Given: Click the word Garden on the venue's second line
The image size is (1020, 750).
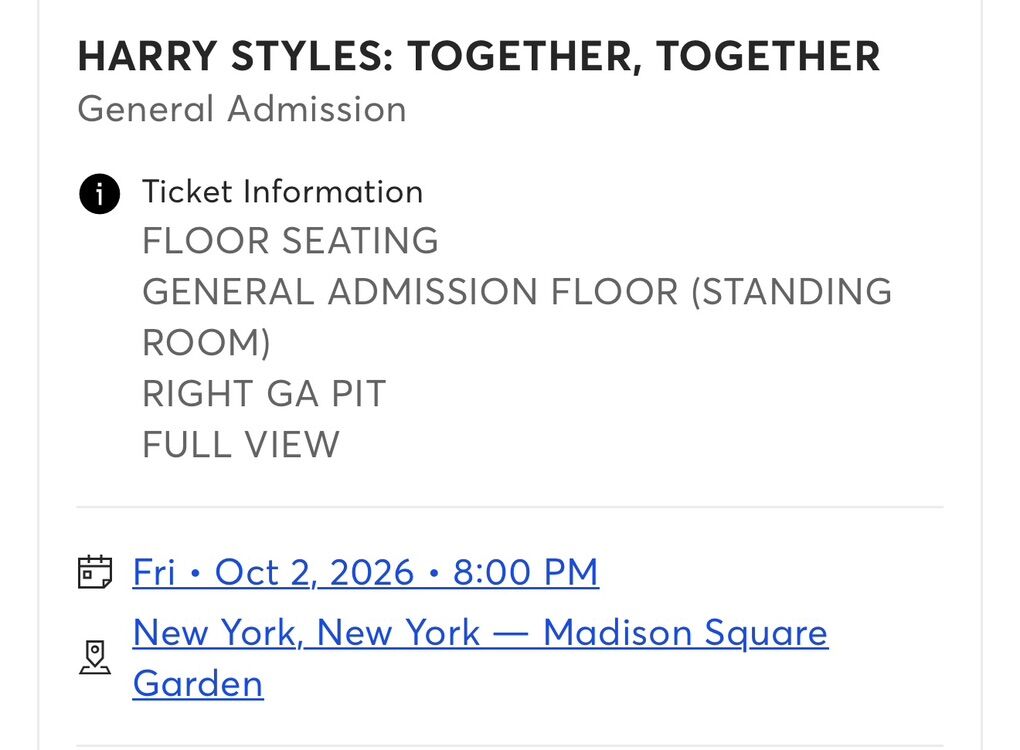Looking at the screenshot, I should (x=198, y=684).
